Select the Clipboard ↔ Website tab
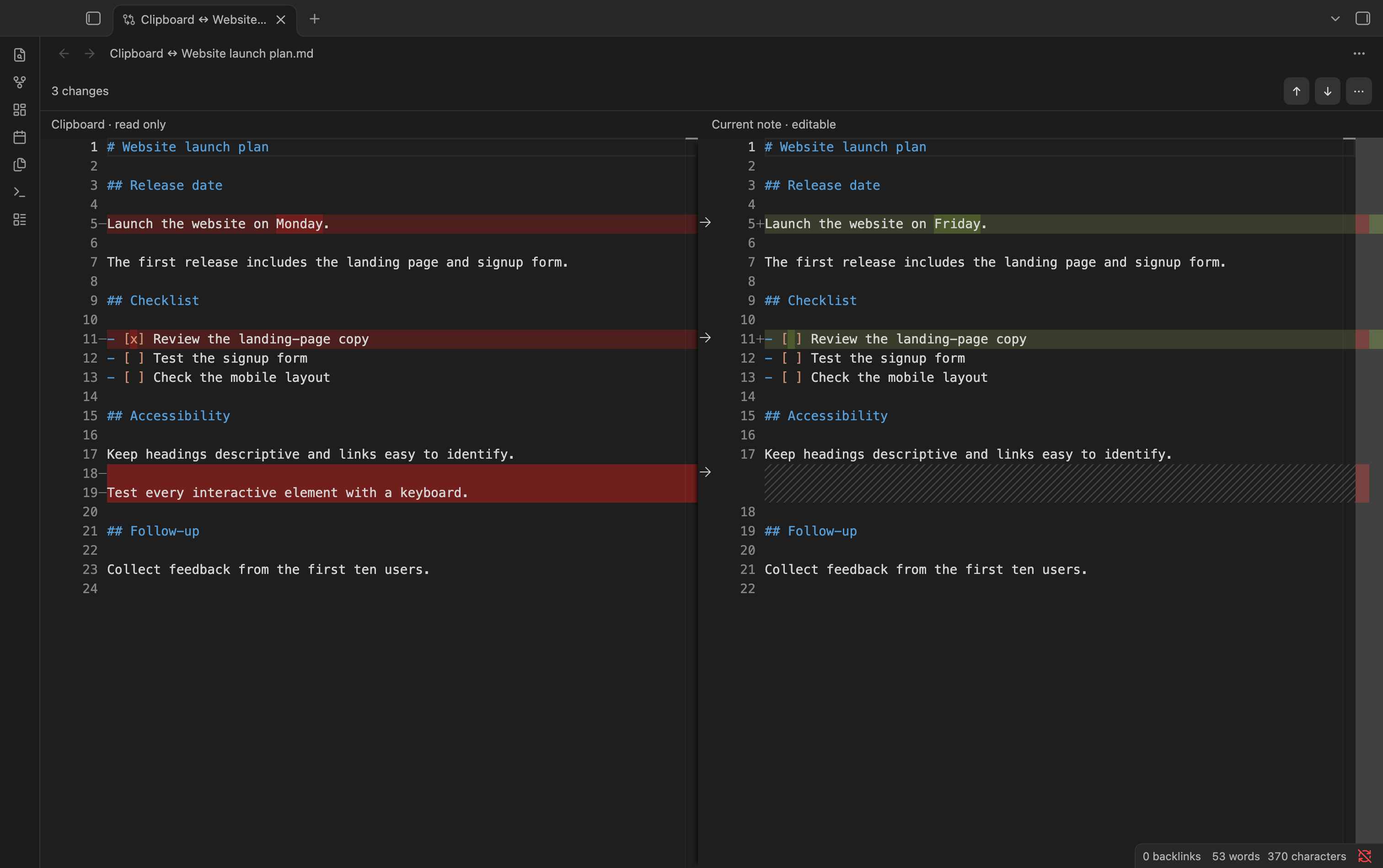1383x868 pixels. (x=204, y=20)
